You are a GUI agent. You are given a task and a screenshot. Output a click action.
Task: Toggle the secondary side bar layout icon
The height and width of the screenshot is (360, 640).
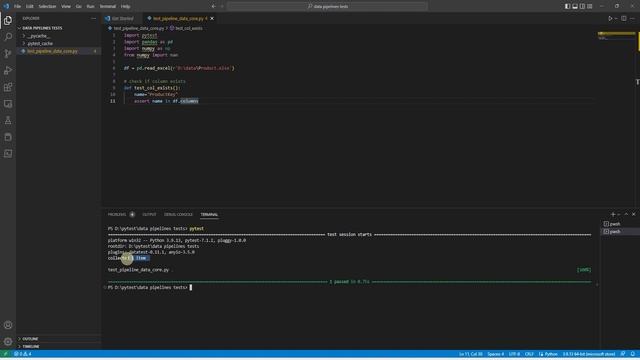pyautogui.click(x=582, y=6)
